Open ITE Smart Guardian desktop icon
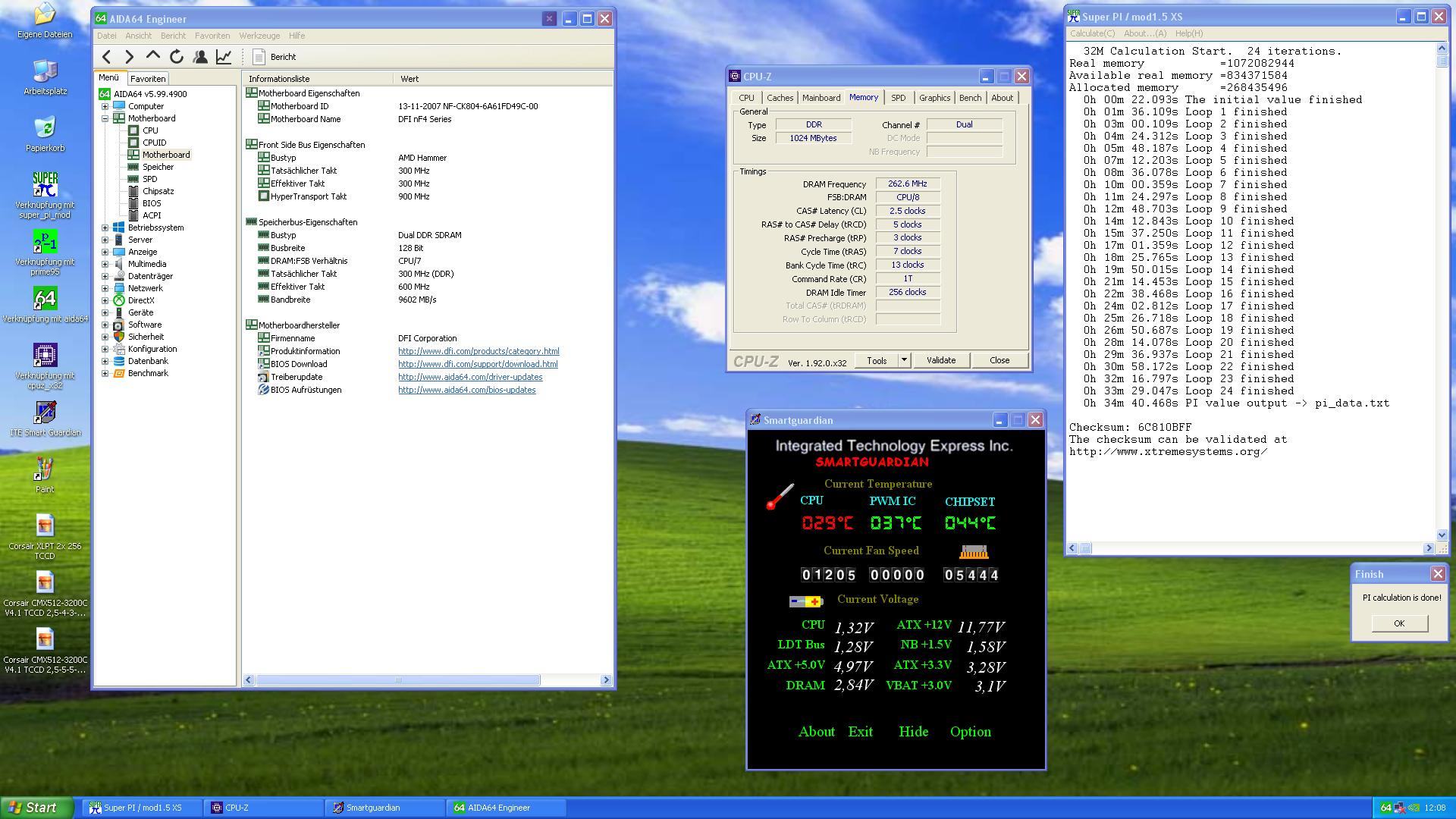Viewport: 1456px width, 819px height. click(45, 418)
